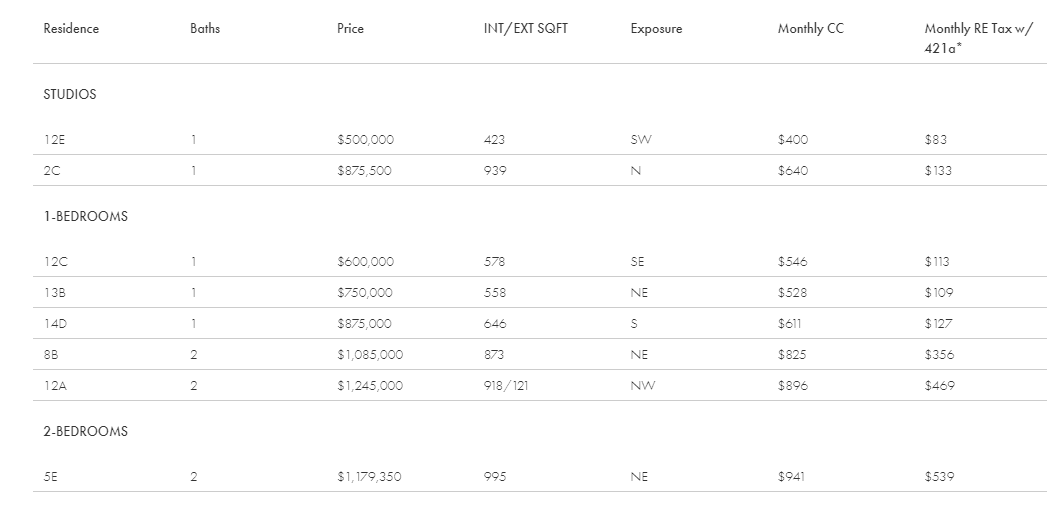Select residence 12A
1047x507 pixels.
point(54,386)
